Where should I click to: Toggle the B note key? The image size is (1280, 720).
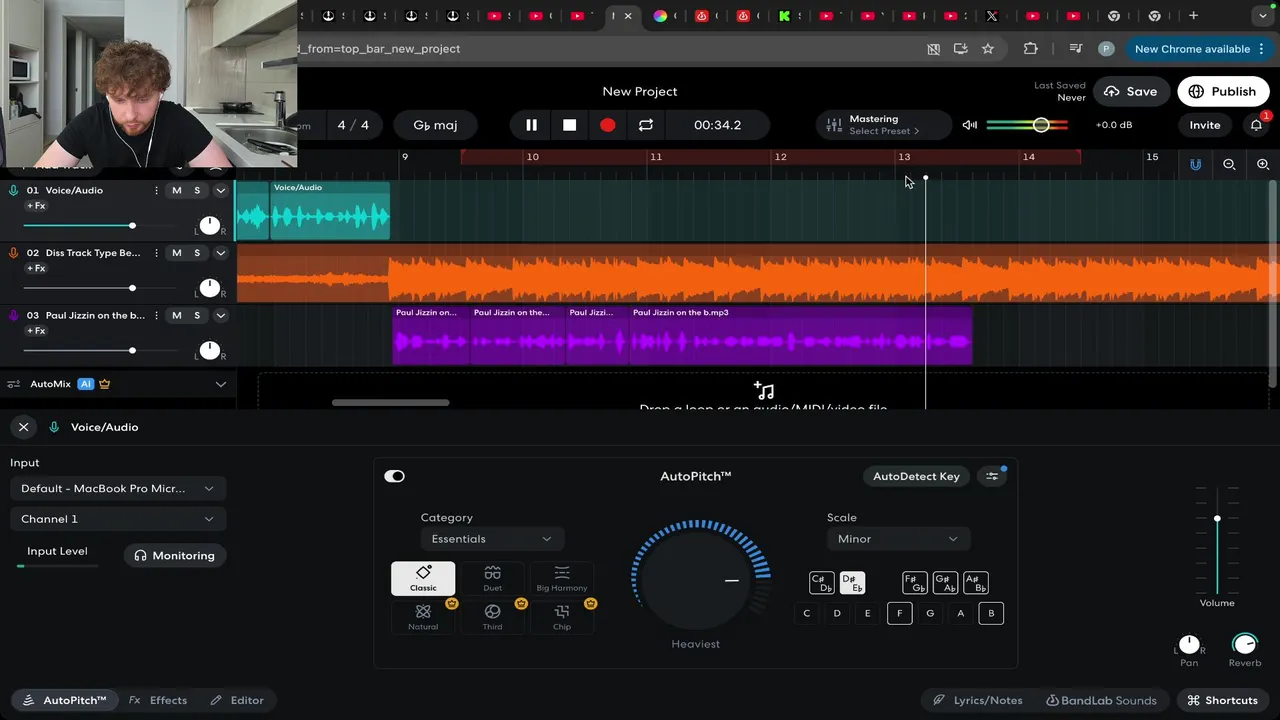(991, 613)
